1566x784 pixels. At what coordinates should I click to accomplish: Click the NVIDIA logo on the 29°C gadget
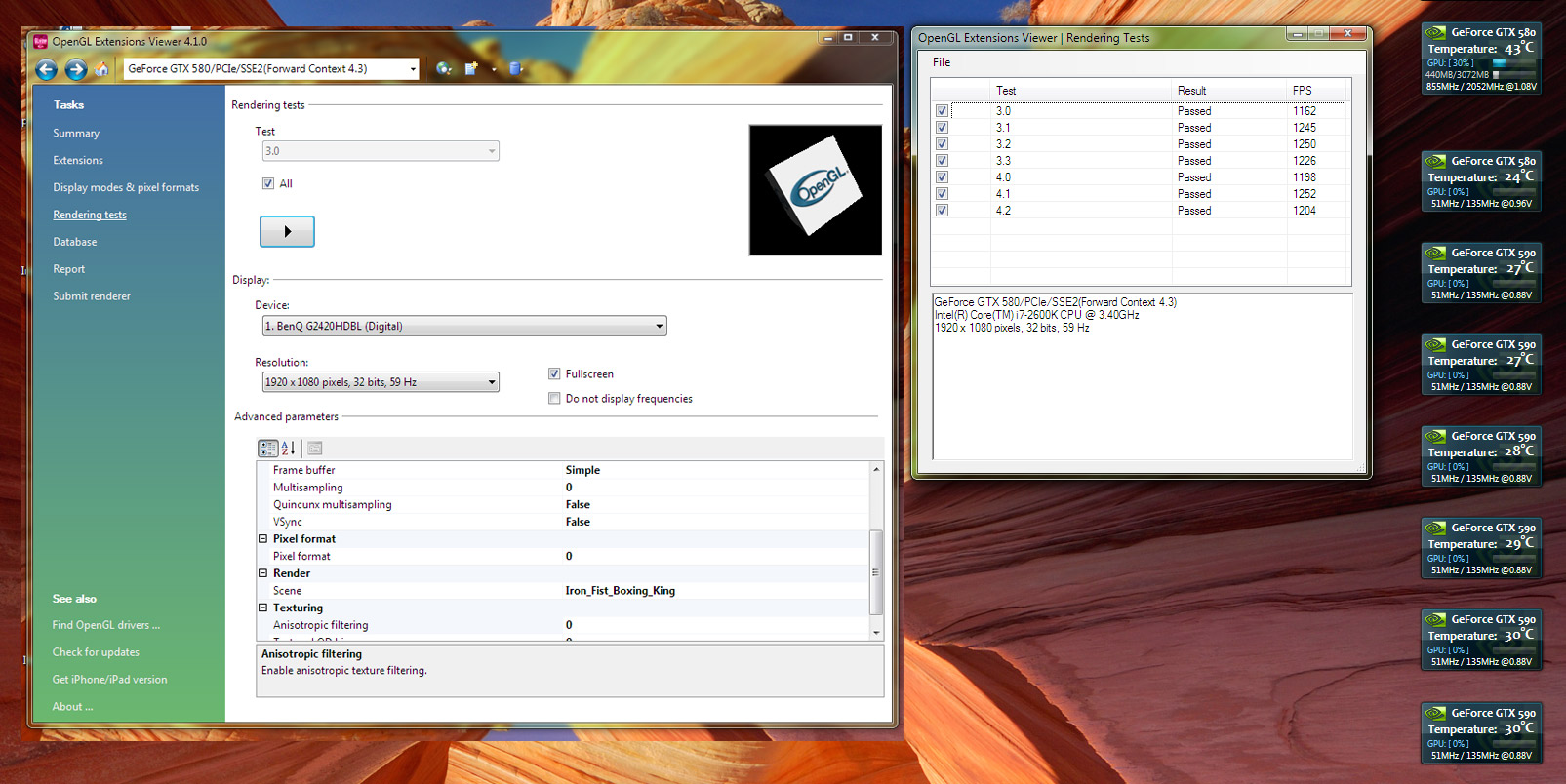[1434, 528]
